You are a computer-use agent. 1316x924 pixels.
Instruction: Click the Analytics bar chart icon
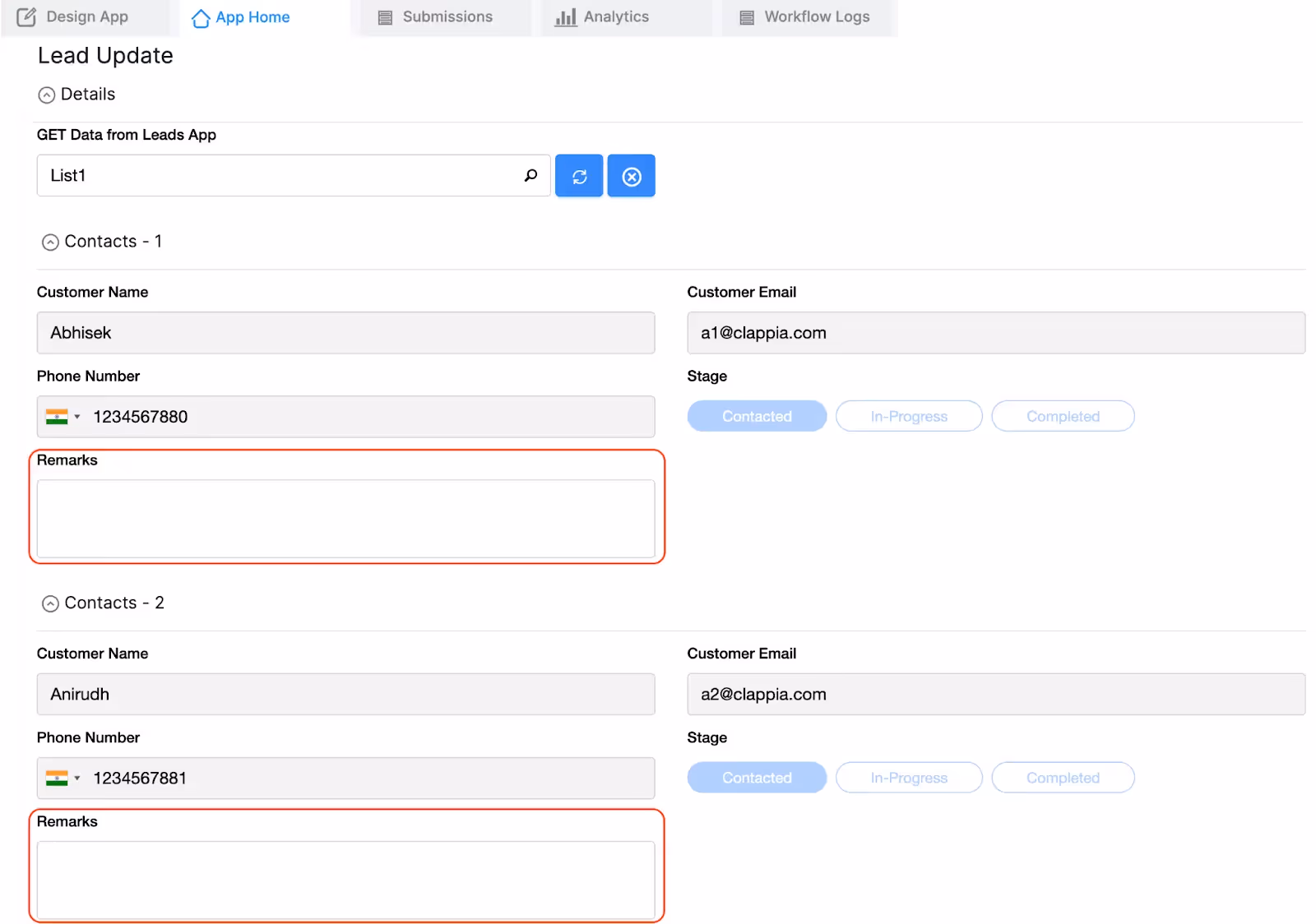pos(566,17)
